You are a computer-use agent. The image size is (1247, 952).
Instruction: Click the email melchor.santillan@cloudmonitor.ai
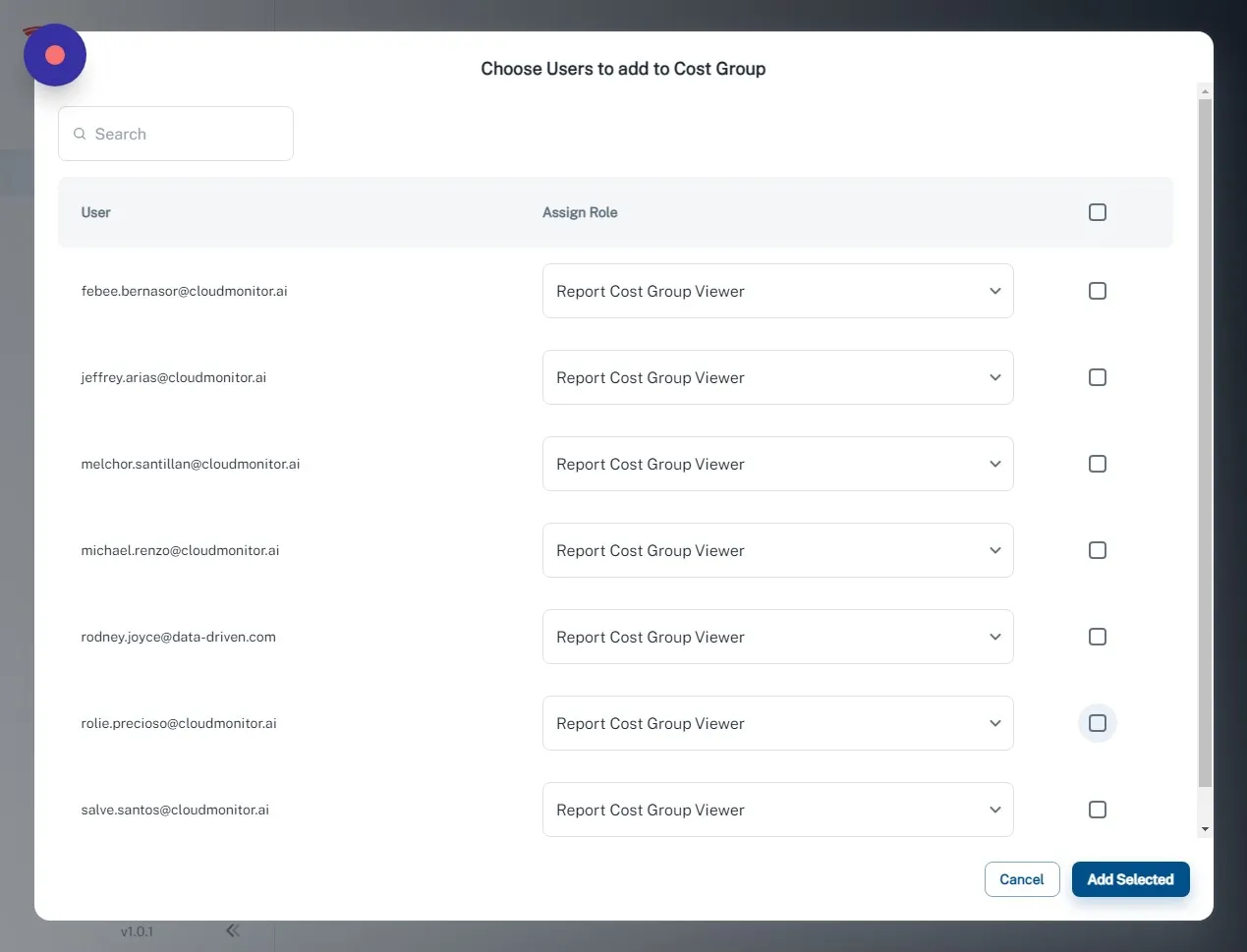coord(190,464)
